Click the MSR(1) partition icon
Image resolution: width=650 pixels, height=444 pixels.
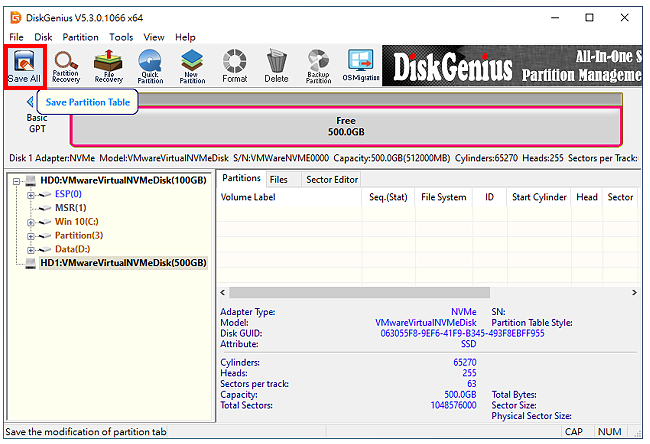(45, 208)
